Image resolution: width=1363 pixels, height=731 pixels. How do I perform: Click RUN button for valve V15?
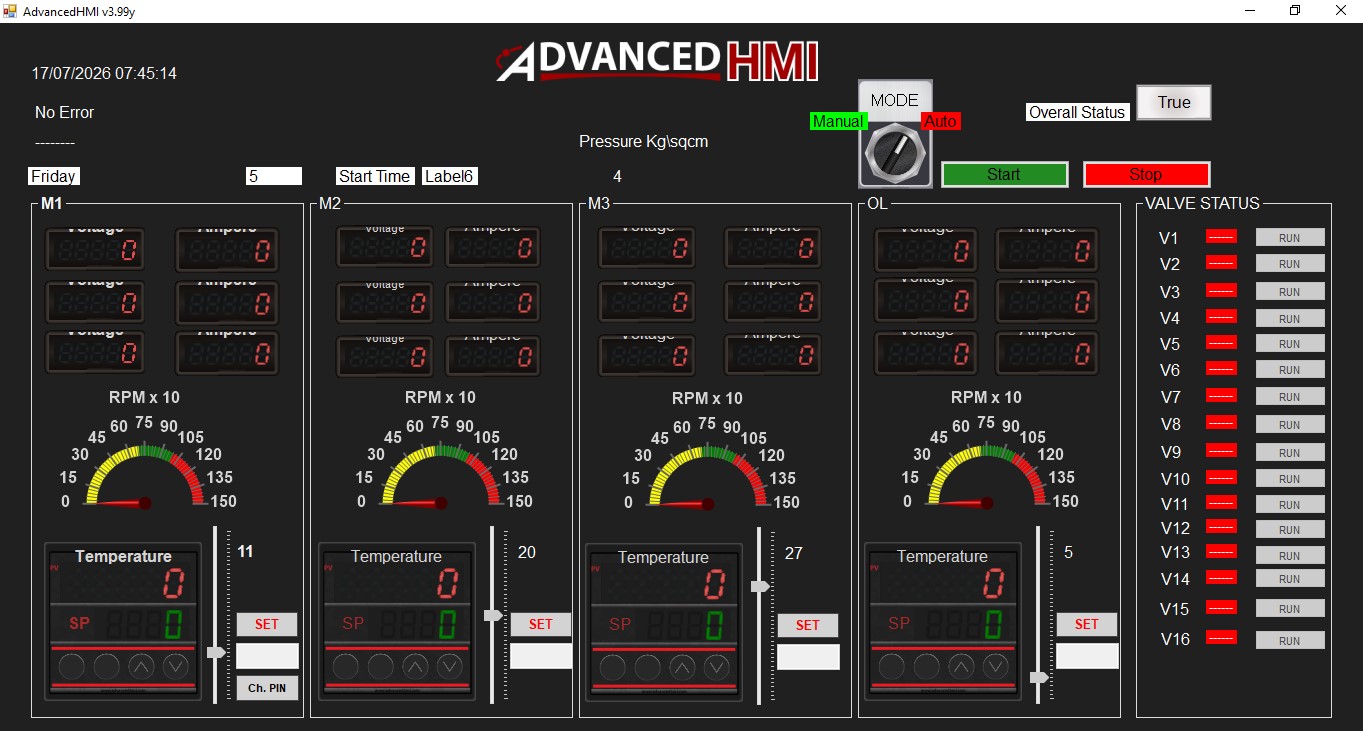(1290, 608)
